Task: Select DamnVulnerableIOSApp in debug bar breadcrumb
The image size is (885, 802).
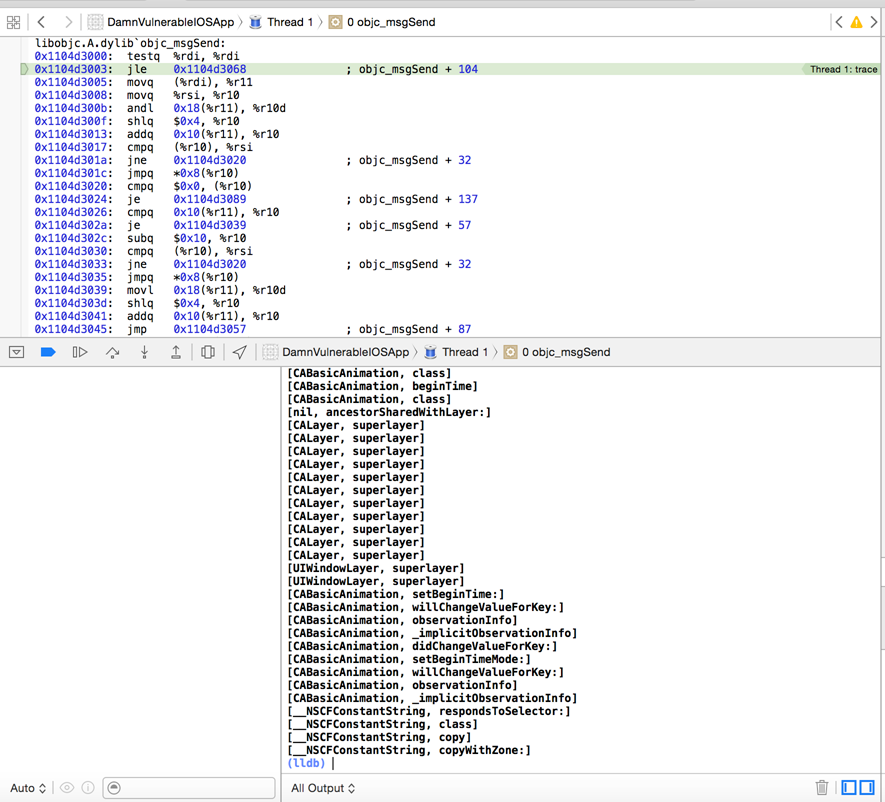Action: 345,352
